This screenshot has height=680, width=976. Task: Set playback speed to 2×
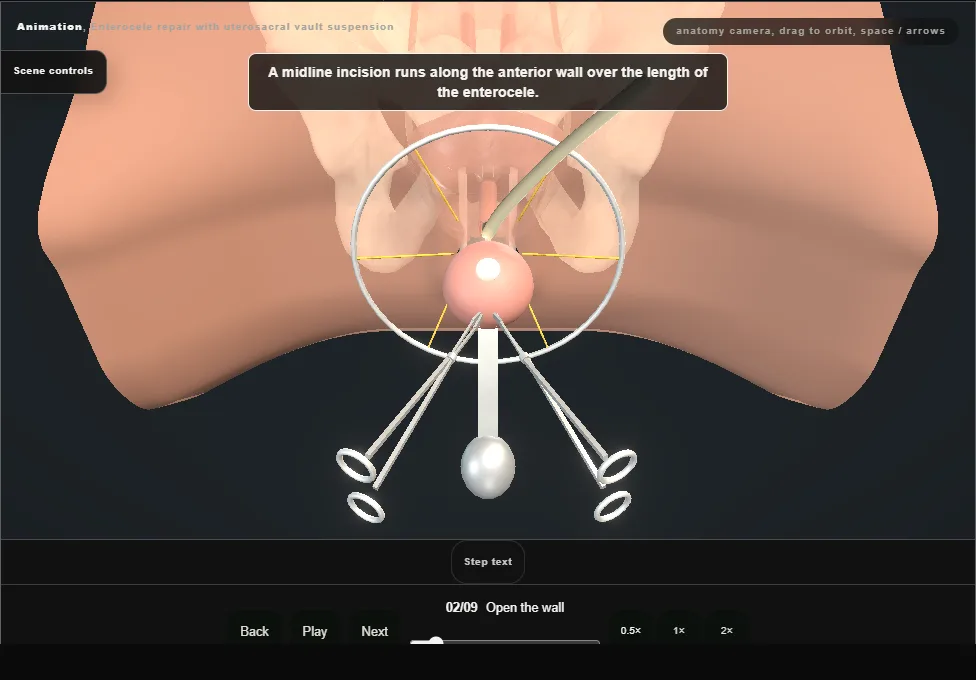point(726,630)
